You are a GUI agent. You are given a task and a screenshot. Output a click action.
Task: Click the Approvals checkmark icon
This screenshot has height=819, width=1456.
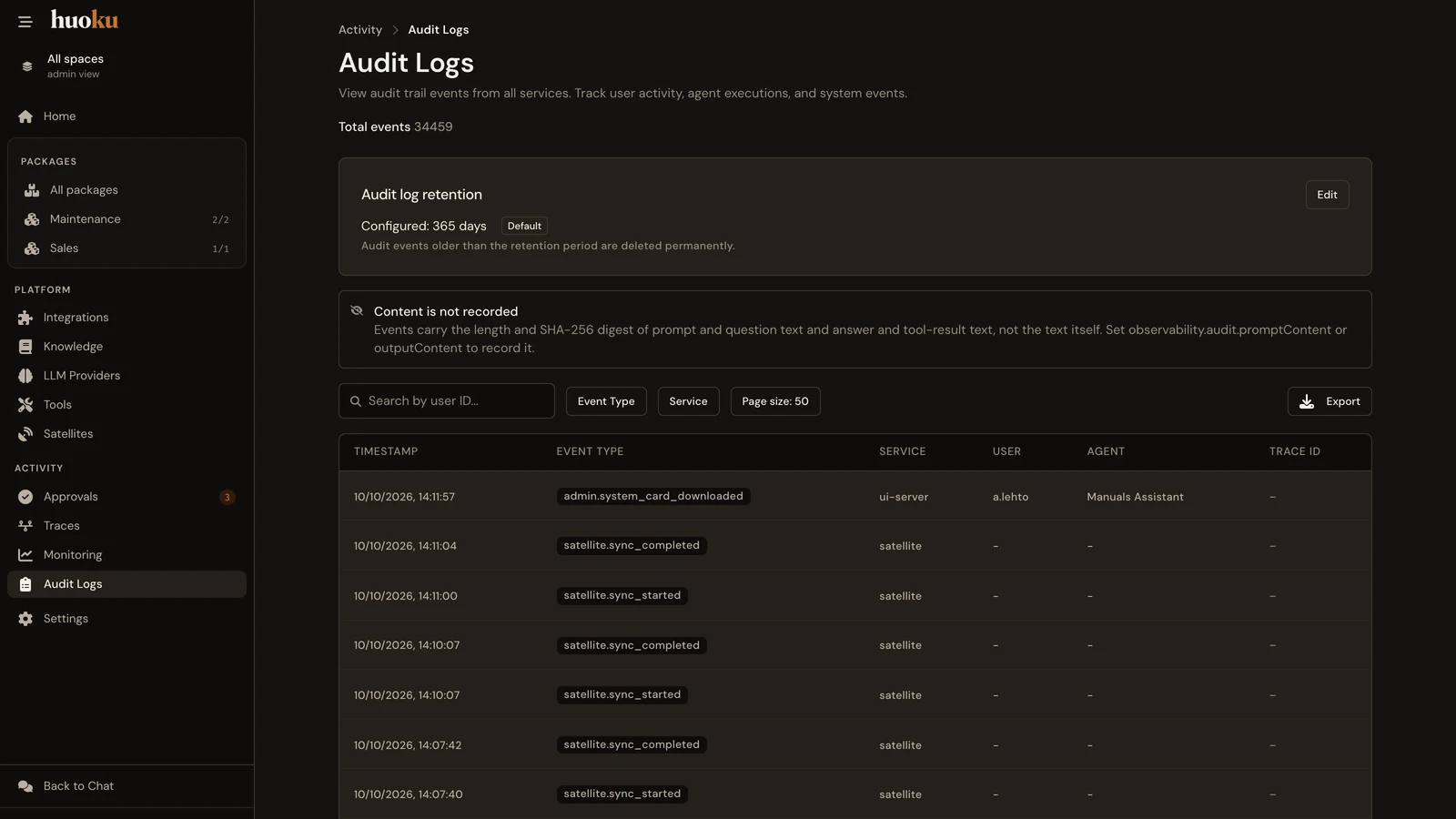(25, 497)
